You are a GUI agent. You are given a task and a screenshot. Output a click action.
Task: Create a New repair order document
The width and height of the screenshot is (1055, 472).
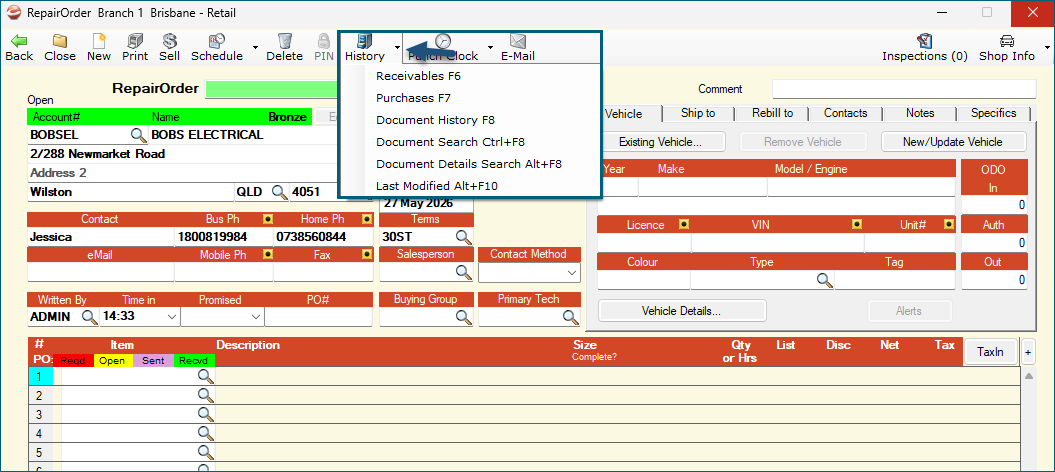pos(99,42)
